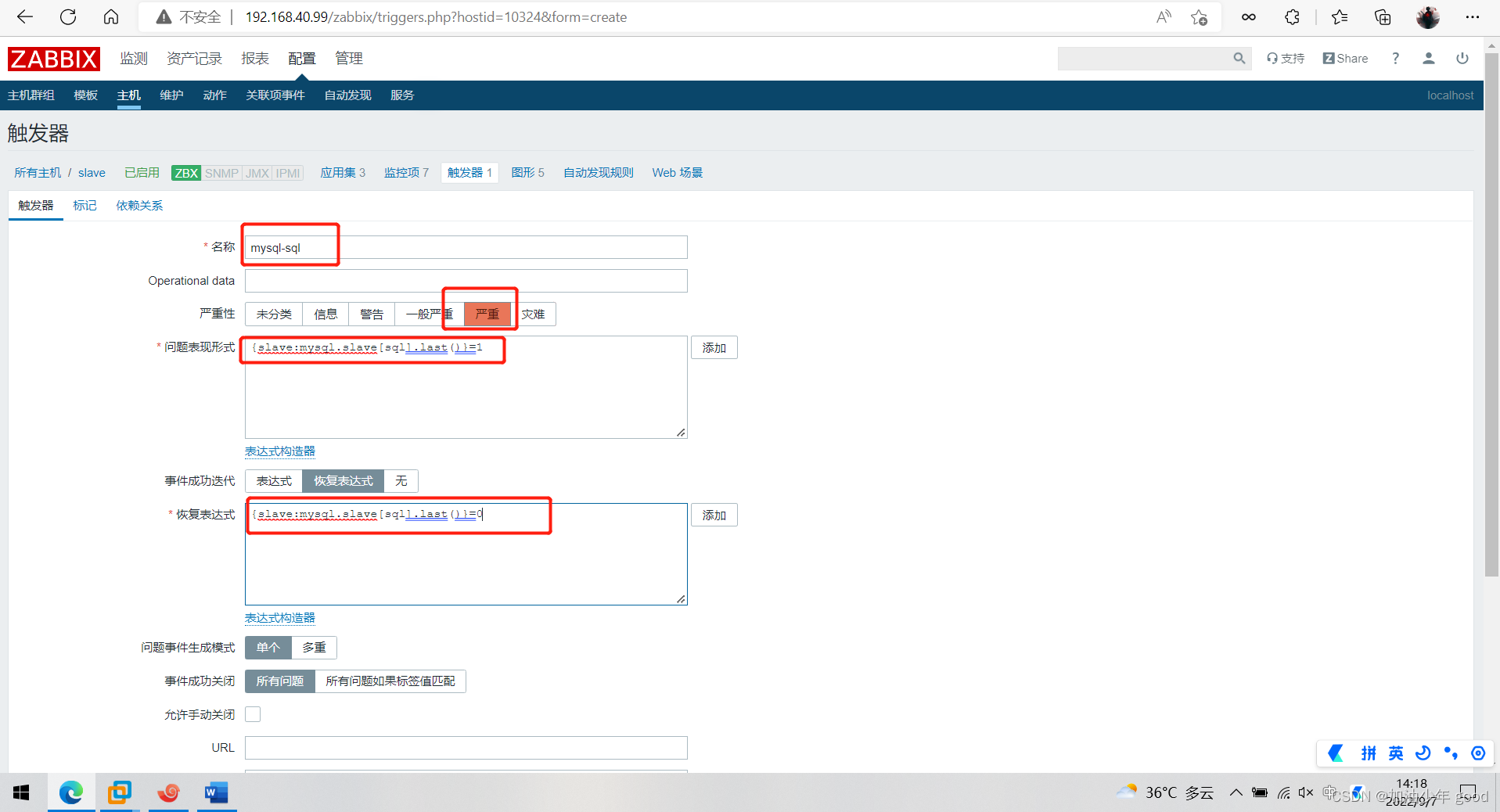Go to 动作 submenu
Viewport: 1500px width, 812px height.
click(214, 95)
